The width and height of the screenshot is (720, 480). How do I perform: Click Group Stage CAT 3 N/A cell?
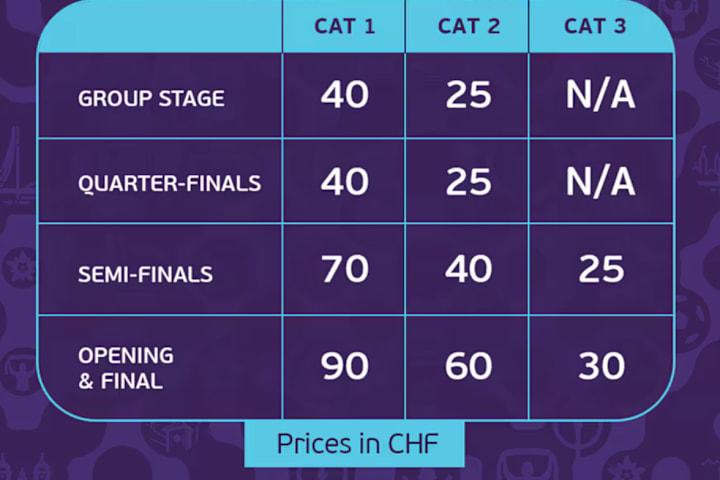click(601, 95)
